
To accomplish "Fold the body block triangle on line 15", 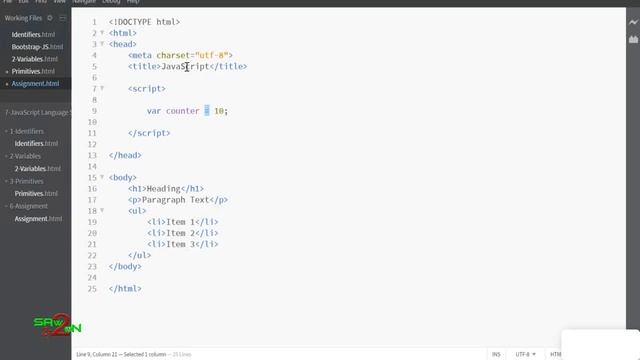I will (102, 177).
